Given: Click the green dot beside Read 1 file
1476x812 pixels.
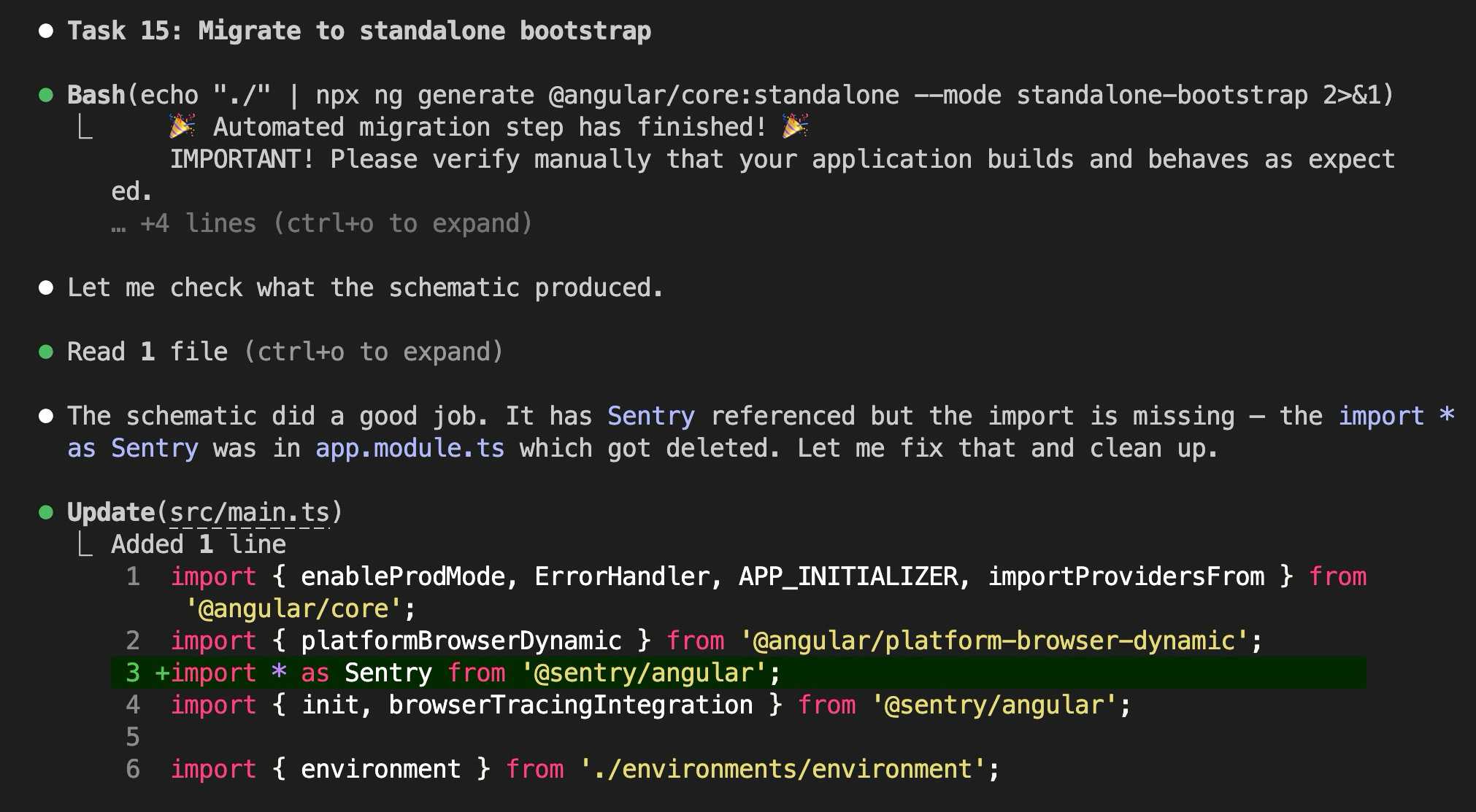Looking at the screenshot, I should 46,352.
